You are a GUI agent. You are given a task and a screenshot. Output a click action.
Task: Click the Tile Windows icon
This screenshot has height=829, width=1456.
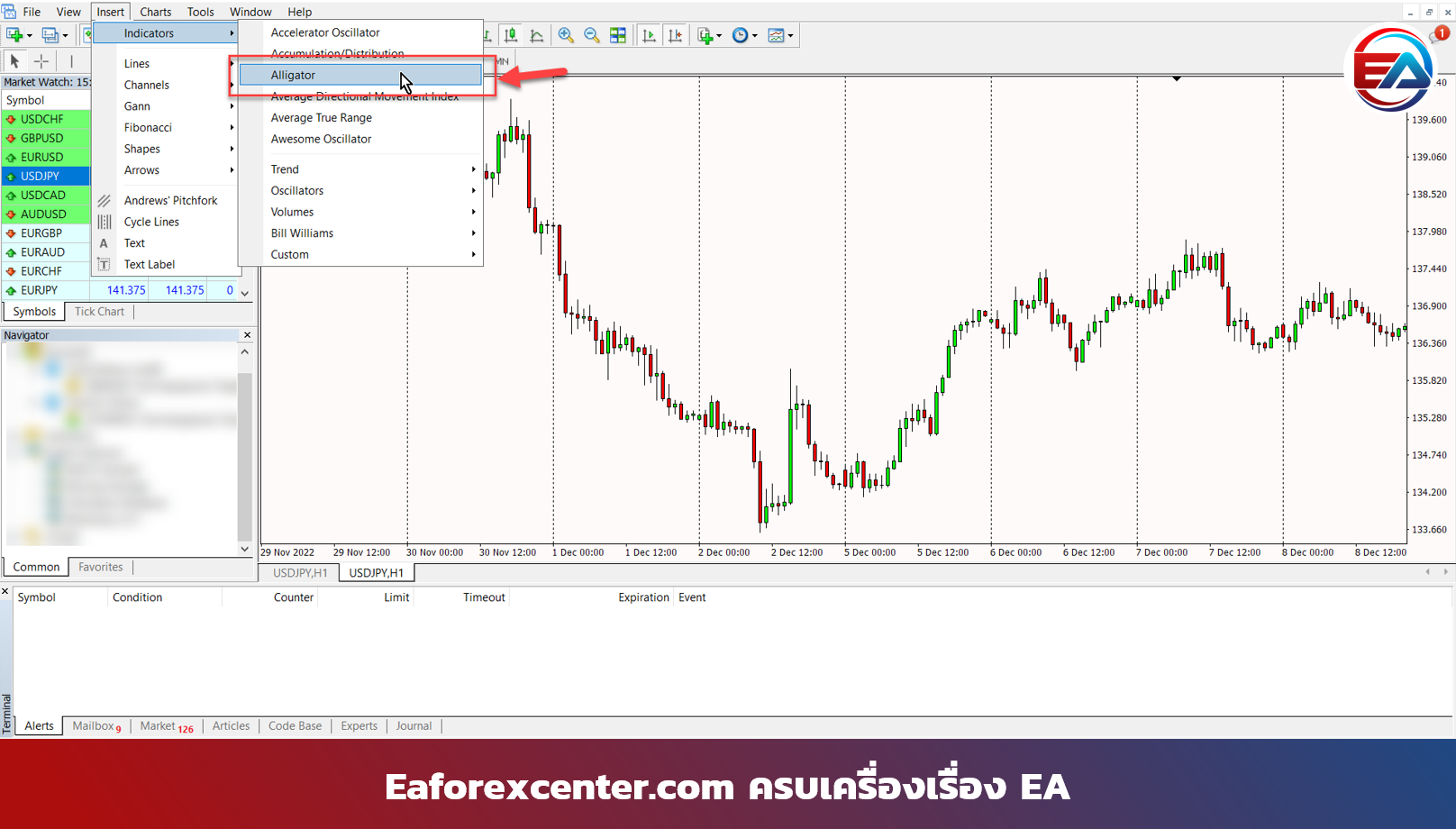618,35
